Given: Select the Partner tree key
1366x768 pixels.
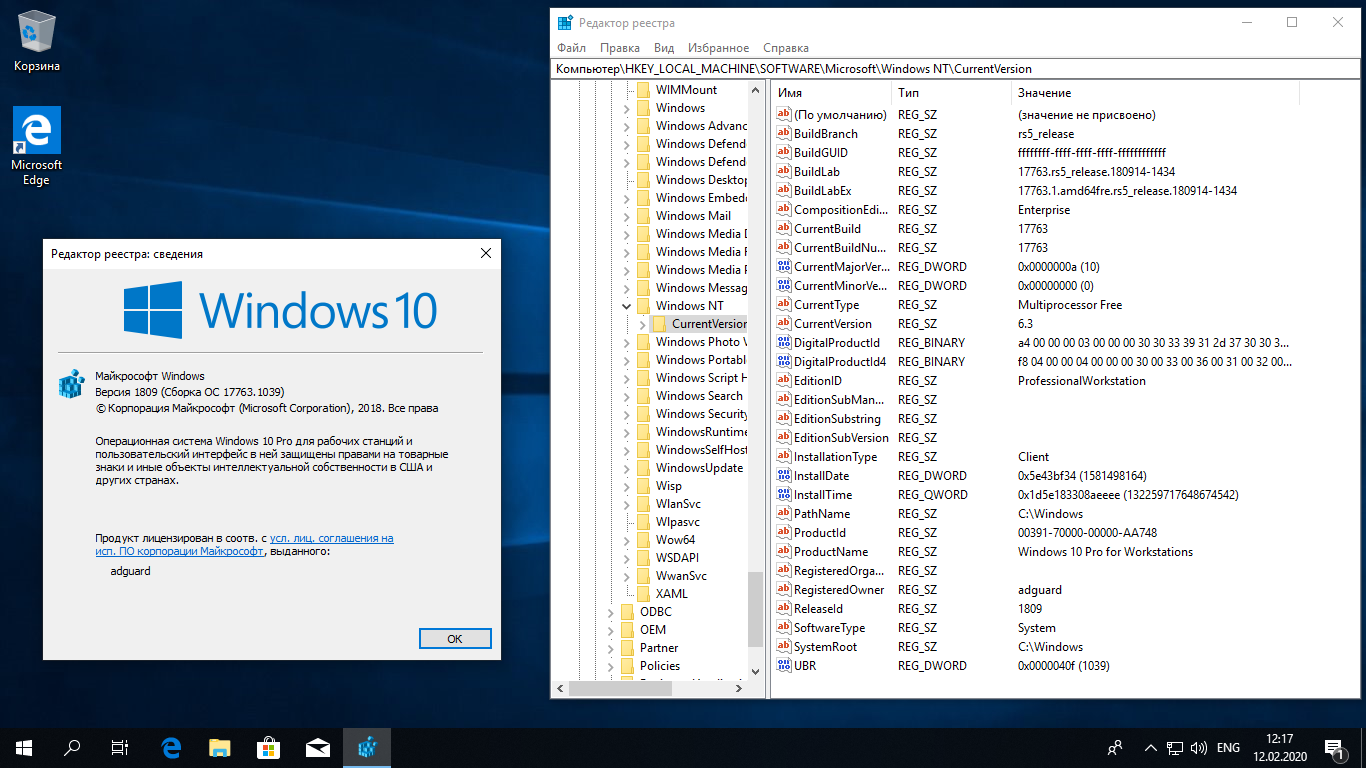Looking at the screenshot, I should [659, 648].
